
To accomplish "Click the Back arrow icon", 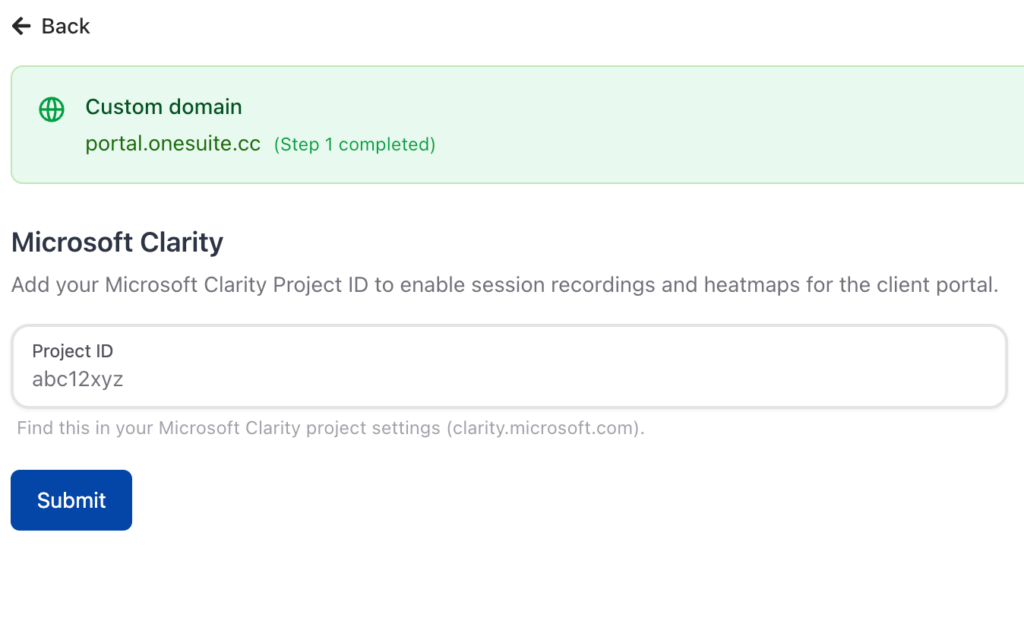I will coord(21,27).
